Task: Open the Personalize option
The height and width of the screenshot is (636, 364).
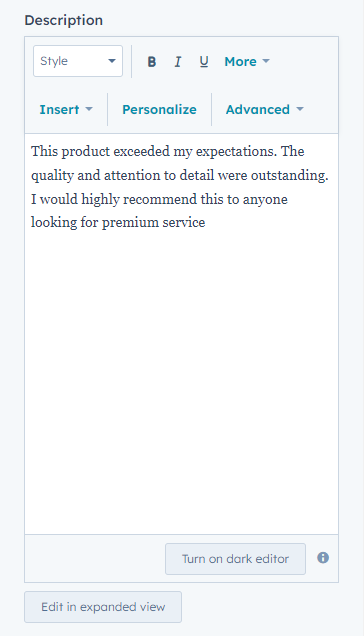Action: [159, 110]
